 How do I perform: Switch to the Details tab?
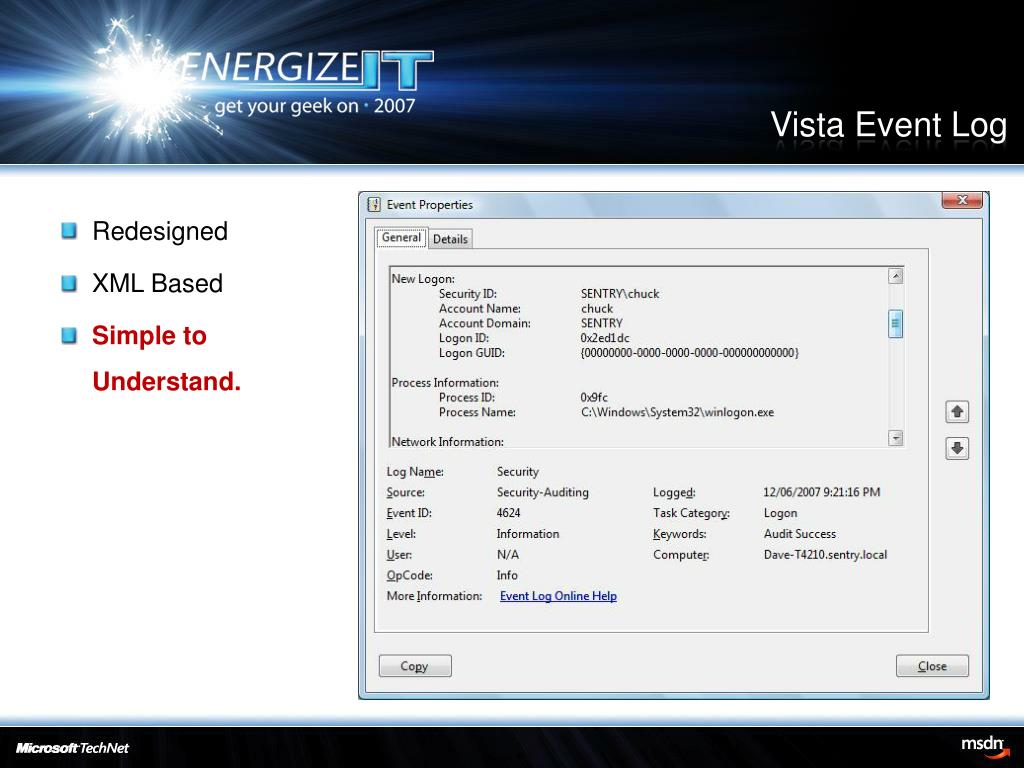tap(451, 239)
